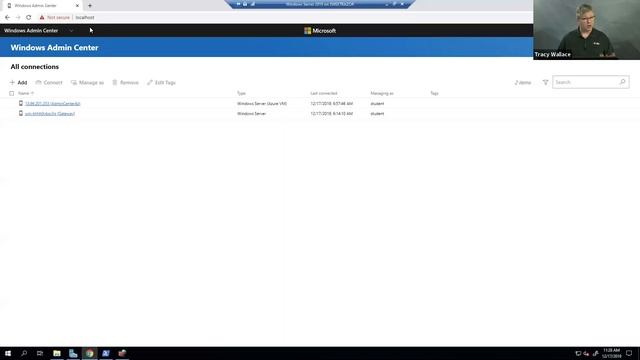The width and height of the screenshot is (640, 360).
Task: Open File Explorer from the taskbar
Action: [x=57, y=353]
